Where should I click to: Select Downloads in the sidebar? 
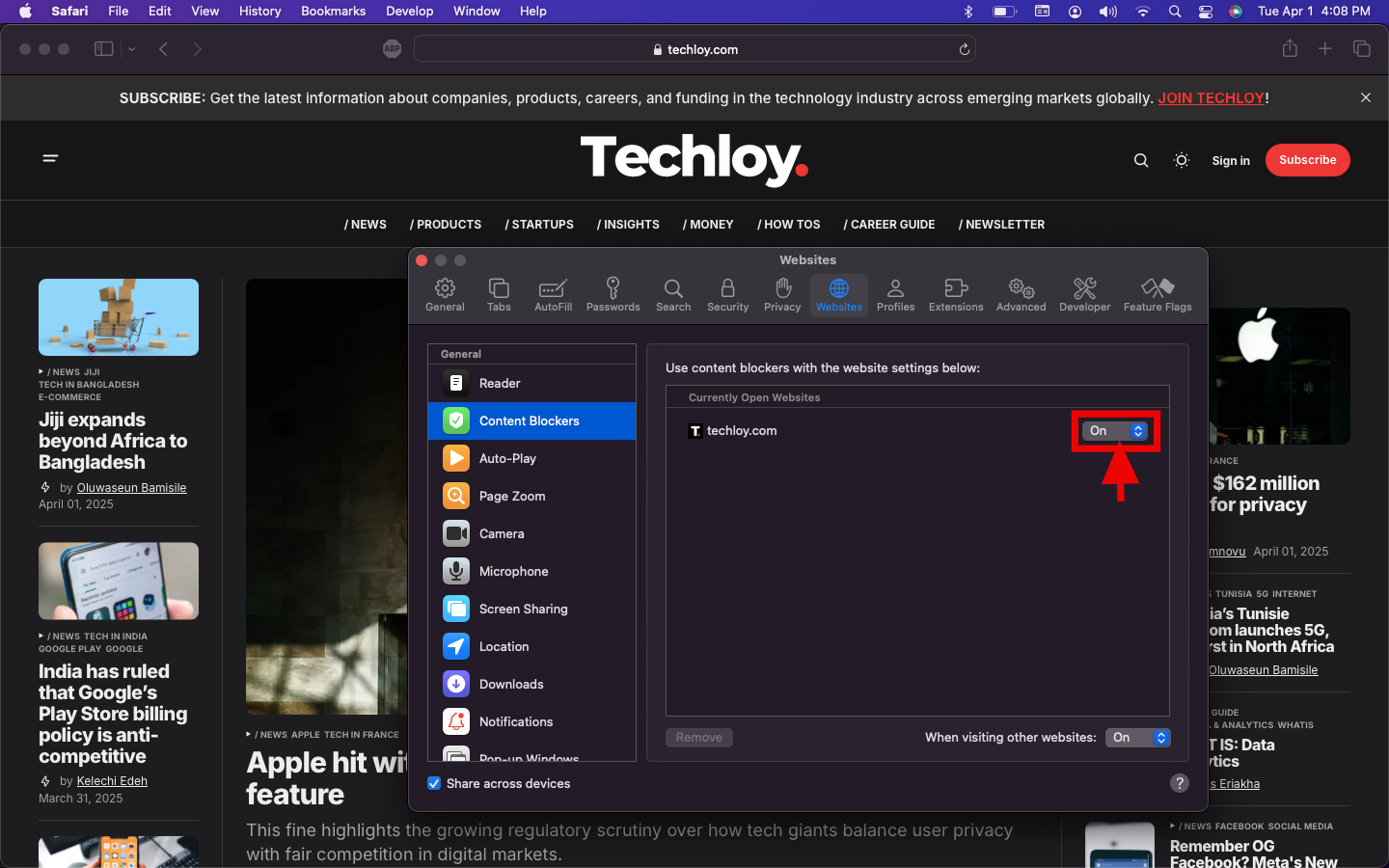[531, 684]
